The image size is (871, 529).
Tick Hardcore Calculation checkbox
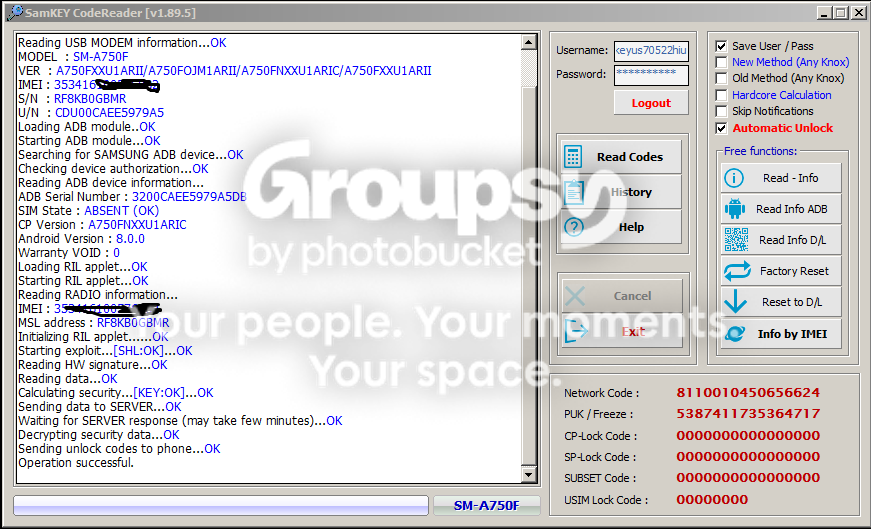(x=721, y=95)
